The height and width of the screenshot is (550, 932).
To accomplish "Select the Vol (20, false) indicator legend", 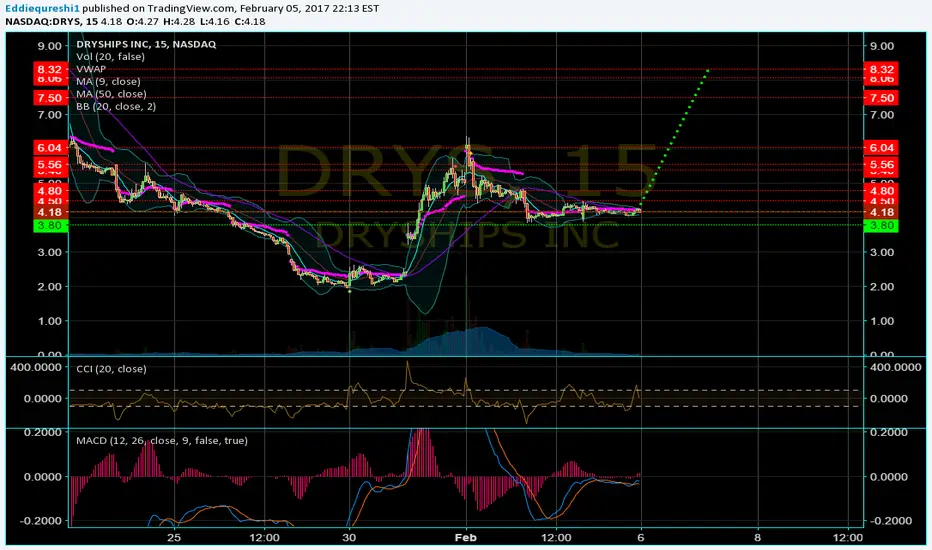I will tap(111, 56).
